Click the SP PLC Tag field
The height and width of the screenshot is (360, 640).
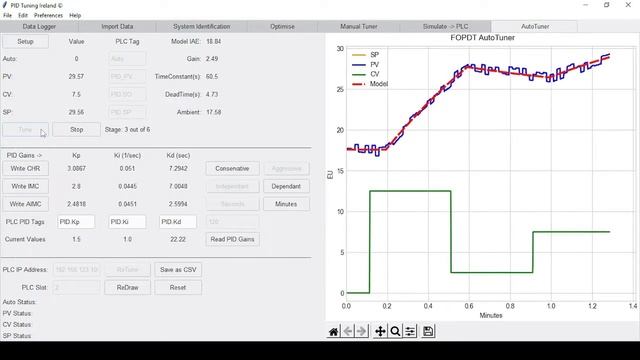[127, 112]
